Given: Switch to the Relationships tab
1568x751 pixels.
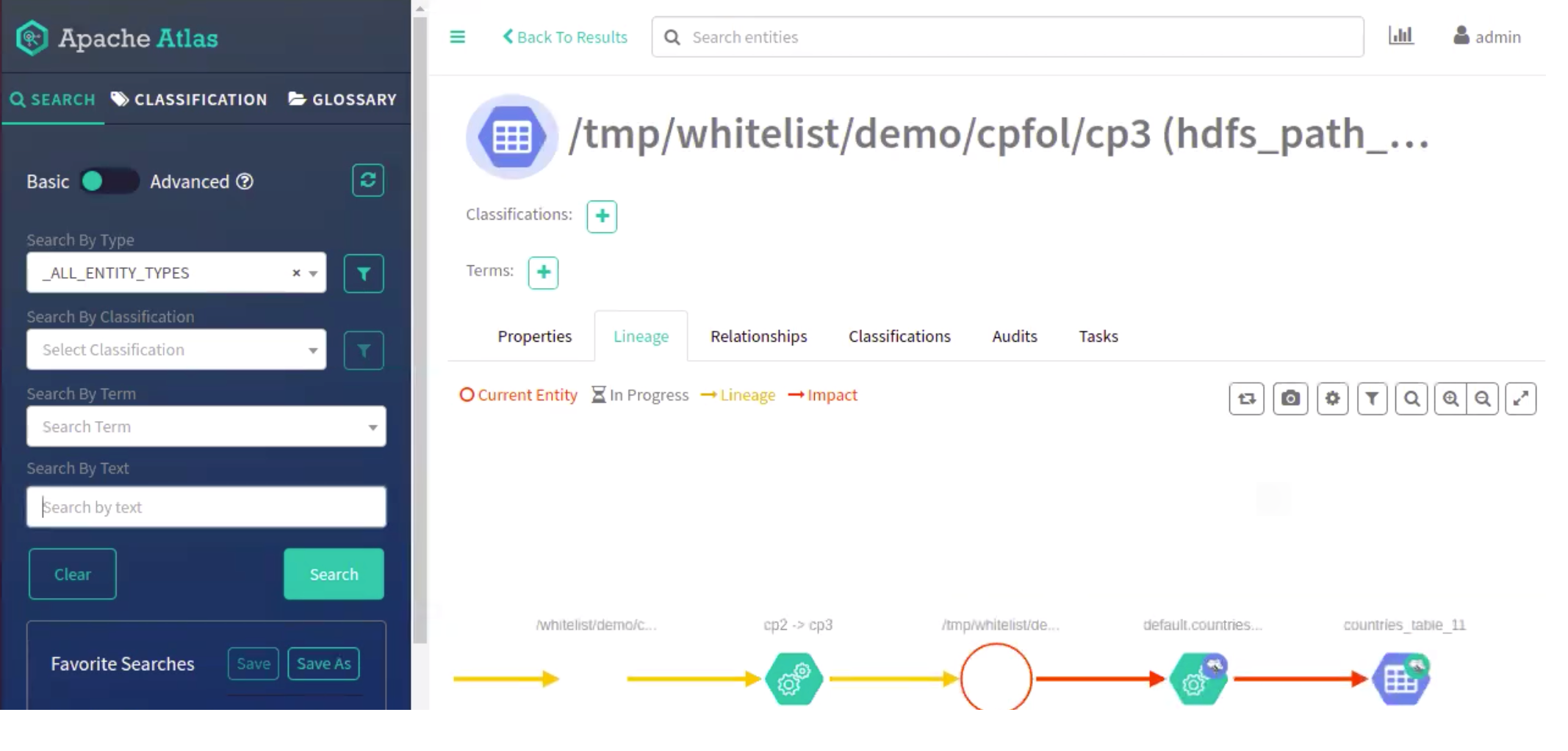Looking at the screenshot, I should point(758,337).
